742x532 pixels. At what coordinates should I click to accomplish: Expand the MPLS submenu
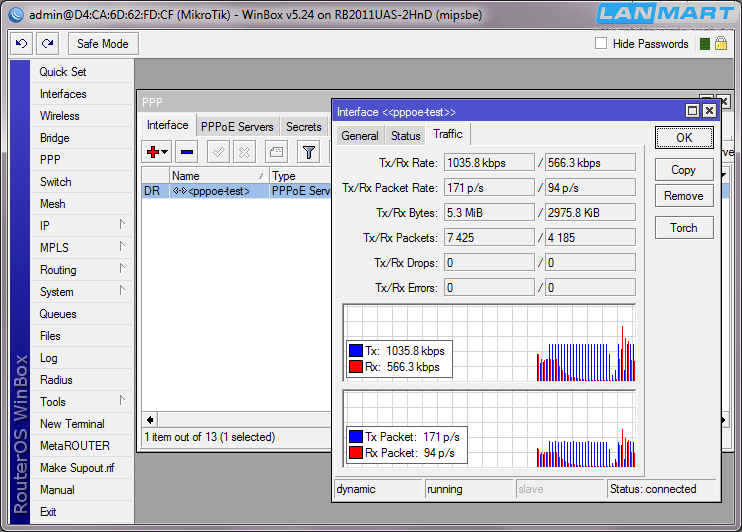[x=122, y=246]
